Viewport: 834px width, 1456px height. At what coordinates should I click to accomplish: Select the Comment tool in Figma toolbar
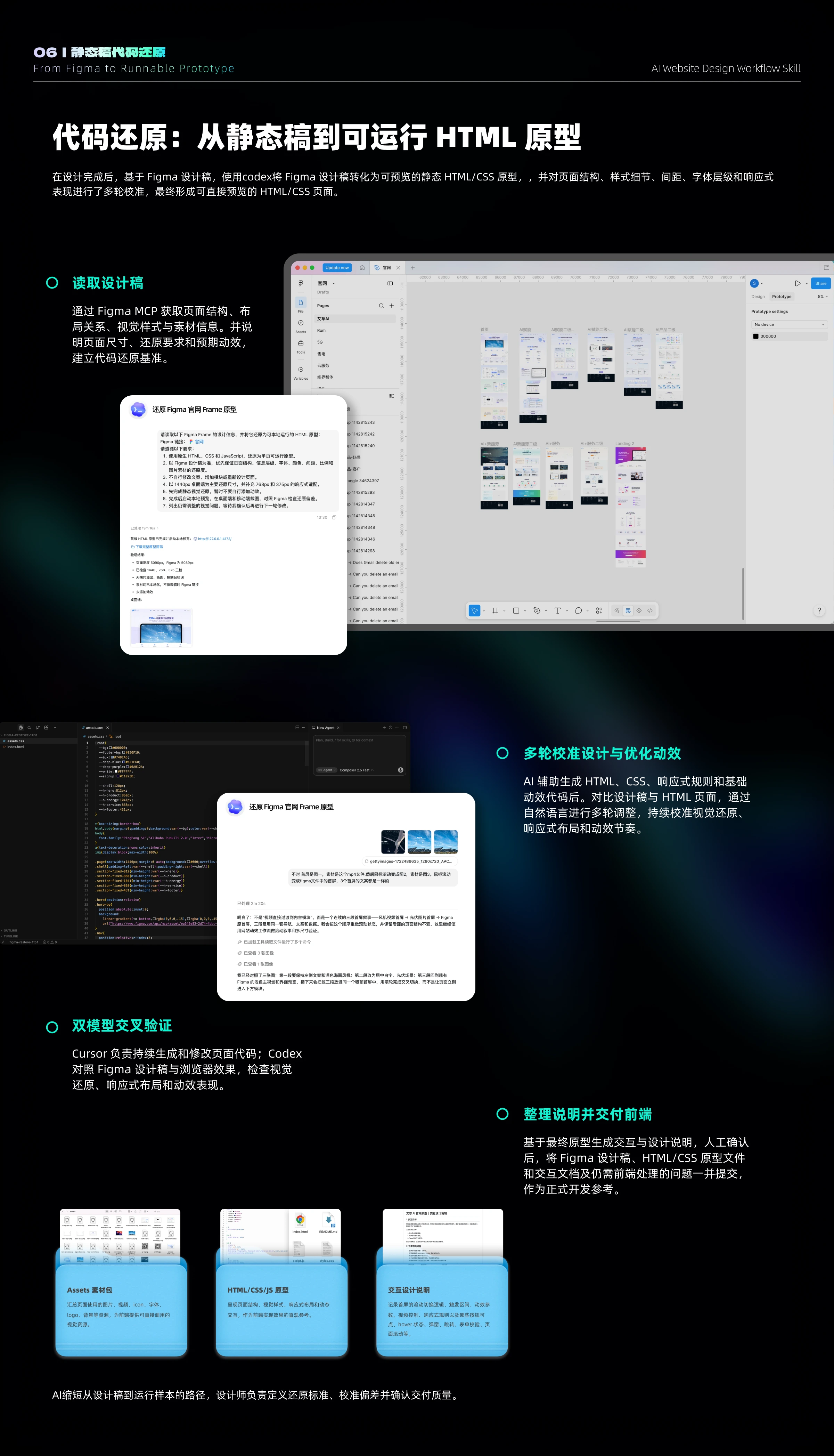pyautogui.click(x=579, y=611)
